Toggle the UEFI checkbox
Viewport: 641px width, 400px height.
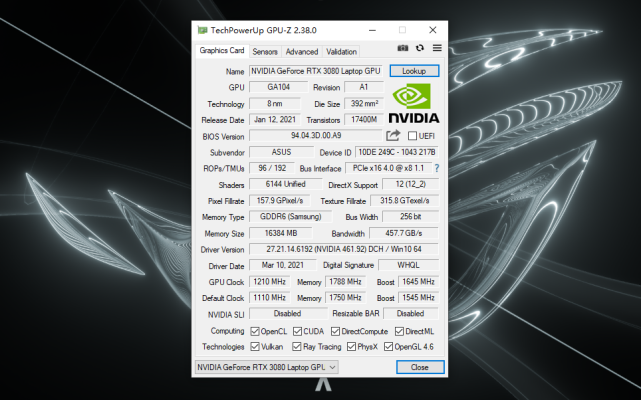412,135
